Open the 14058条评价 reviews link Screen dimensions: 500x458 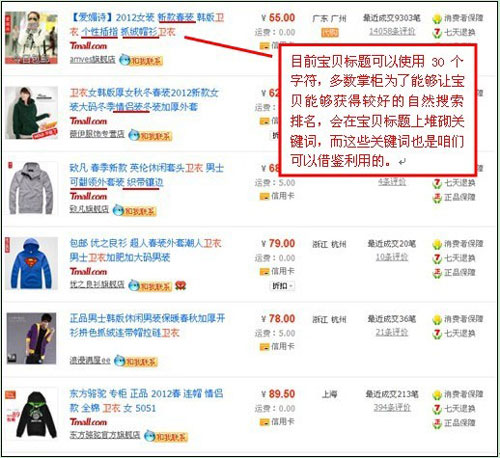click(392, 32)
